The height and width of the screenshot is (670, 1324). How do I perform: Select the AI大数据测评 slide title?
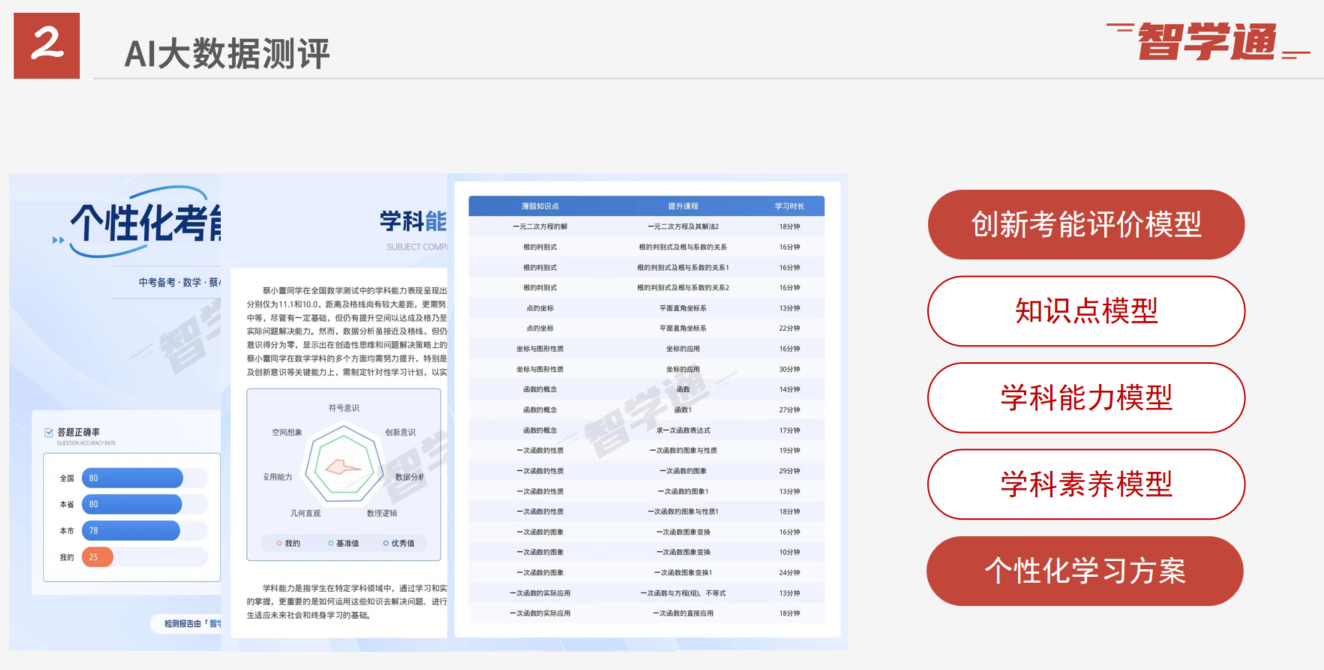(x=226, y=53)
